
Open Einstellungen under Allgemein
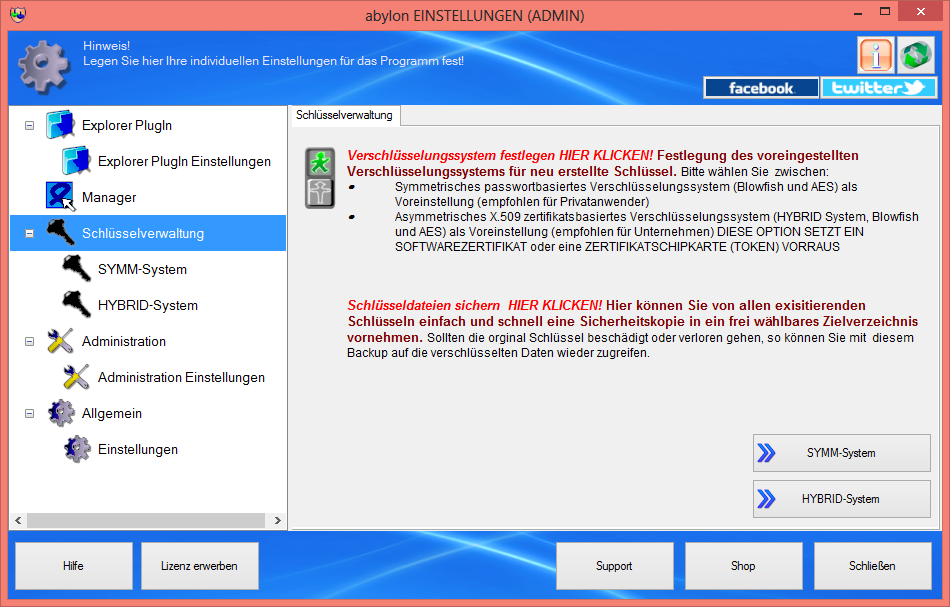138,449
